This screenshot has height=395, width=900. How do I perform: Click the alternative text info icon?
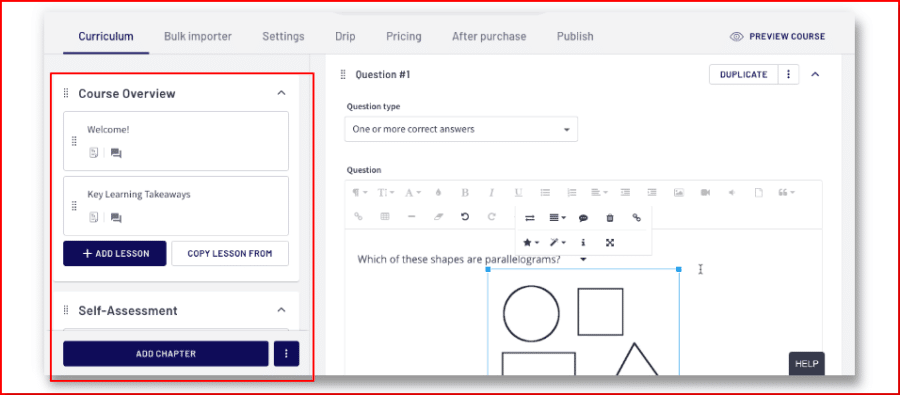coord(583,243)
